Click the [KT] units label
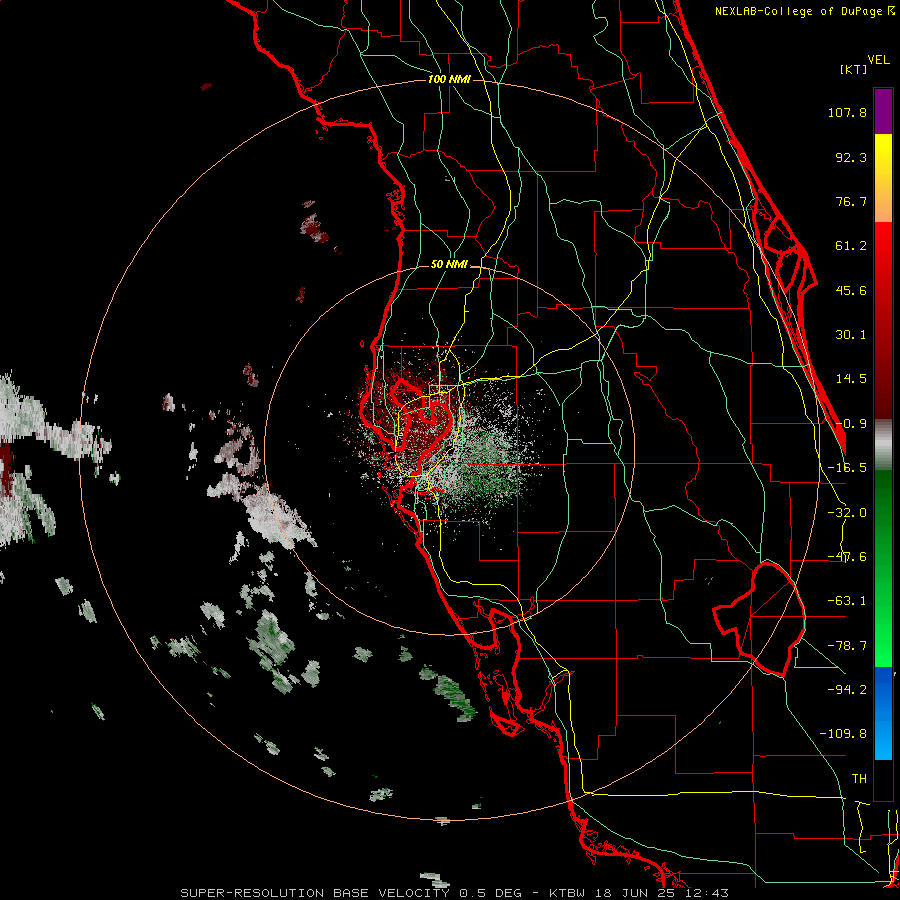 pos(853,69)
